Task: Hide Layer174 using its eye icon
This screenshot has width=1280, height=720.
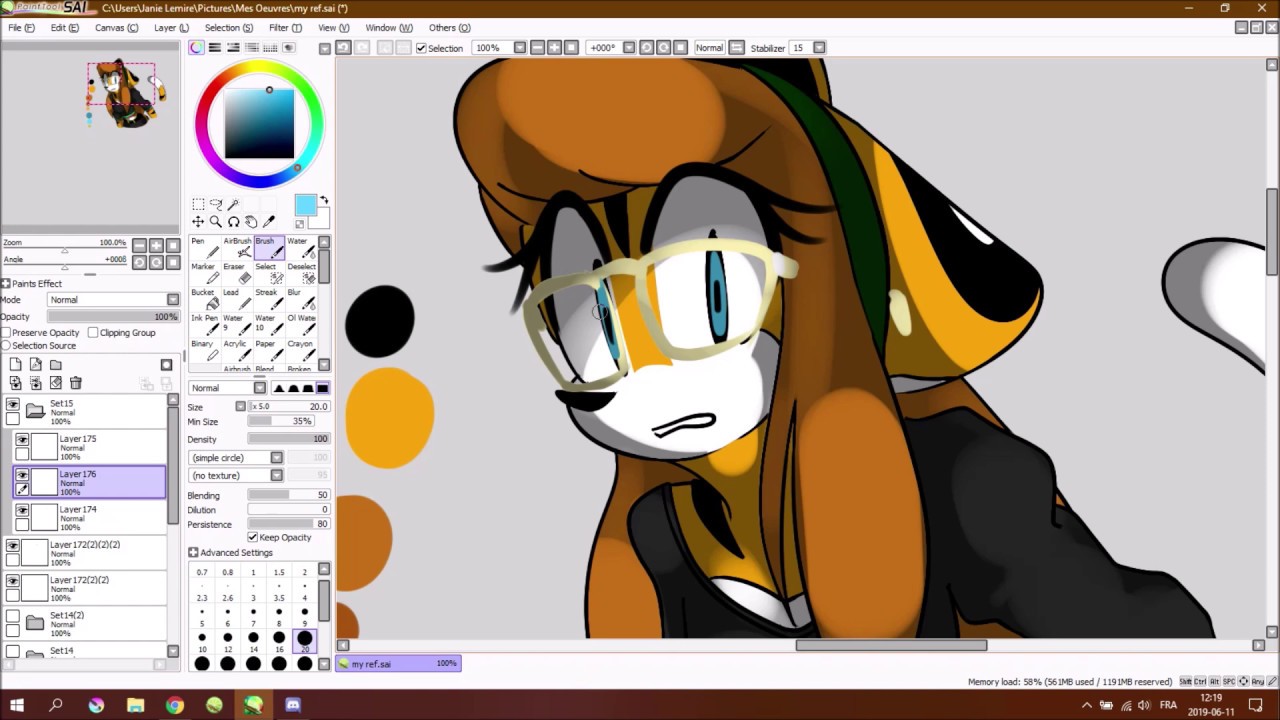Action: tap(22, 510)
